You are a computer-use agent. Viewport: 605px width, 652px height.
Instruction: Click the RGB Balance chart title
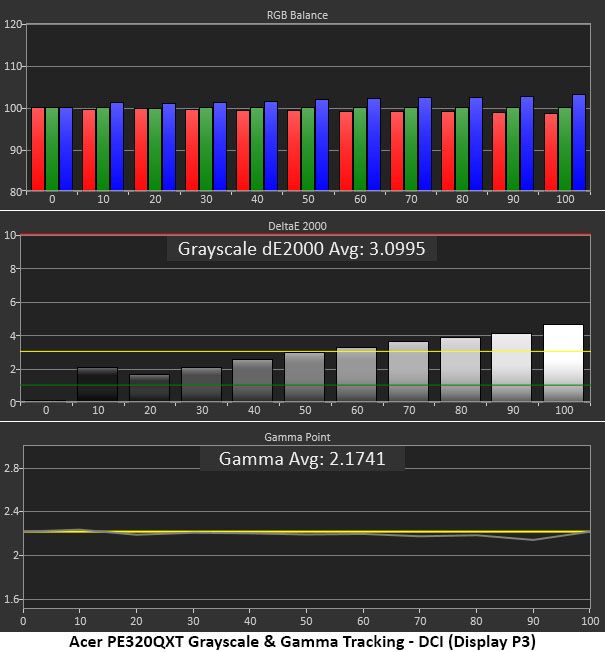(297, 15)
